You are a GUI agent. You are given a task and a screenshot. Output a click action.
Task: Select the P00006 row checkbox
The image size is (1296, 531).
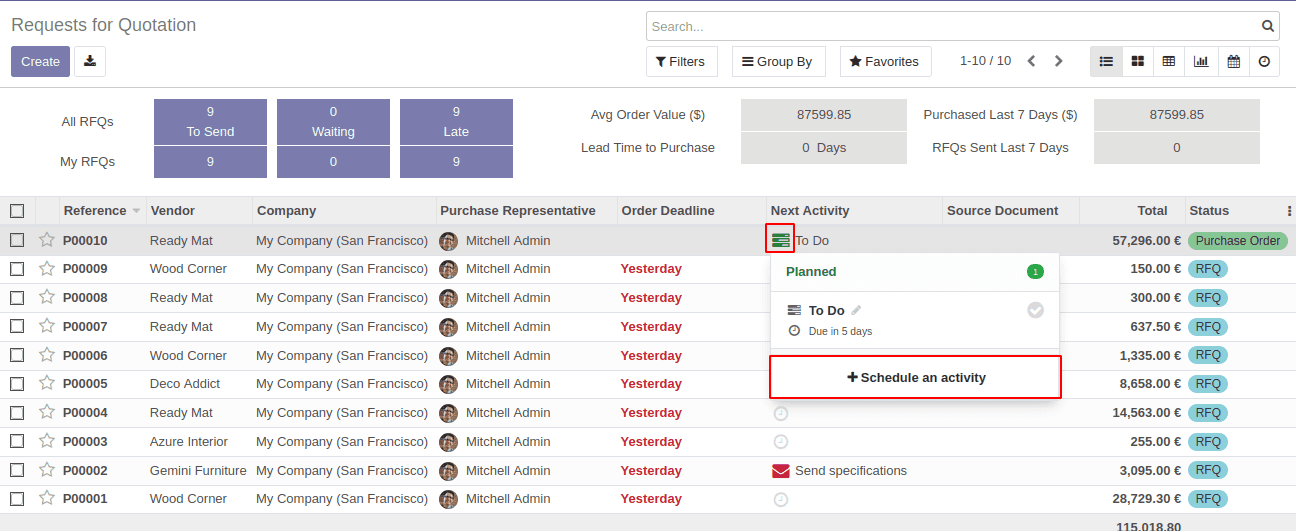point(17,355)
